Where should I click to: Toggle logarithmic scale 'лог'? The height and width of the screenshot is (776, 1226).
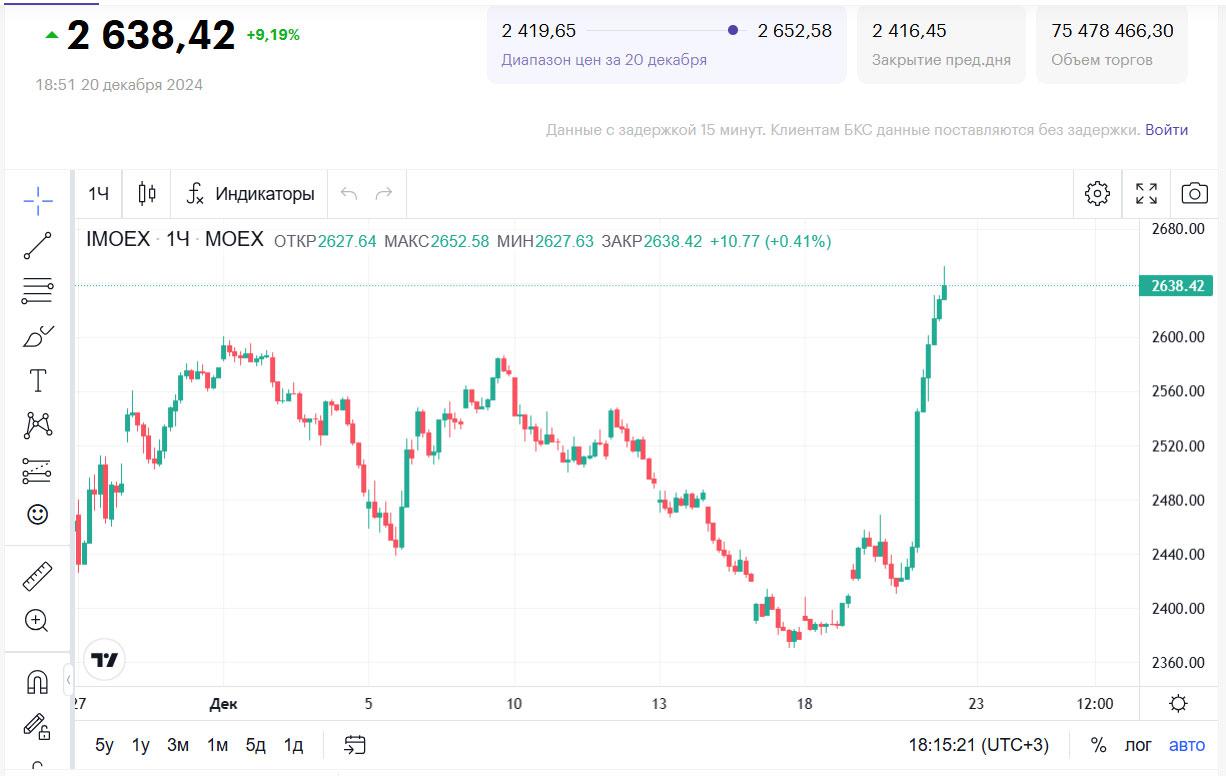click(x=1138, y=745)
